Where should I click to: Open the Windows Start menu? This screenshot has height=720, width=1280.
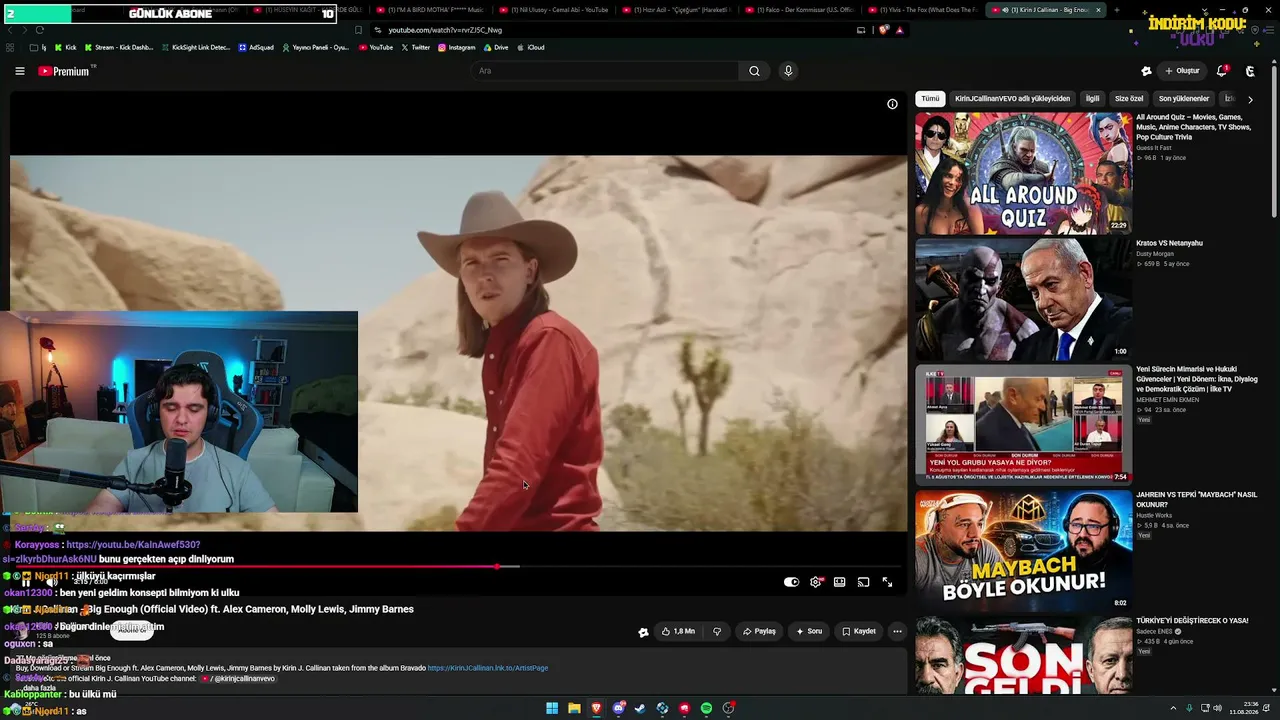551,709
